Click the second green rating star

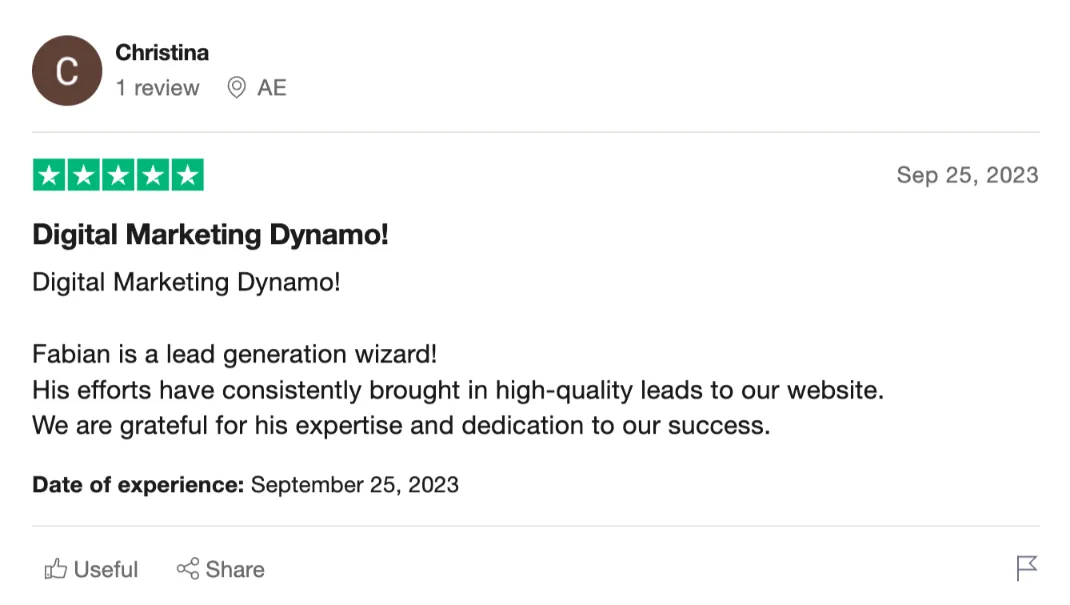tap(84, 175)
